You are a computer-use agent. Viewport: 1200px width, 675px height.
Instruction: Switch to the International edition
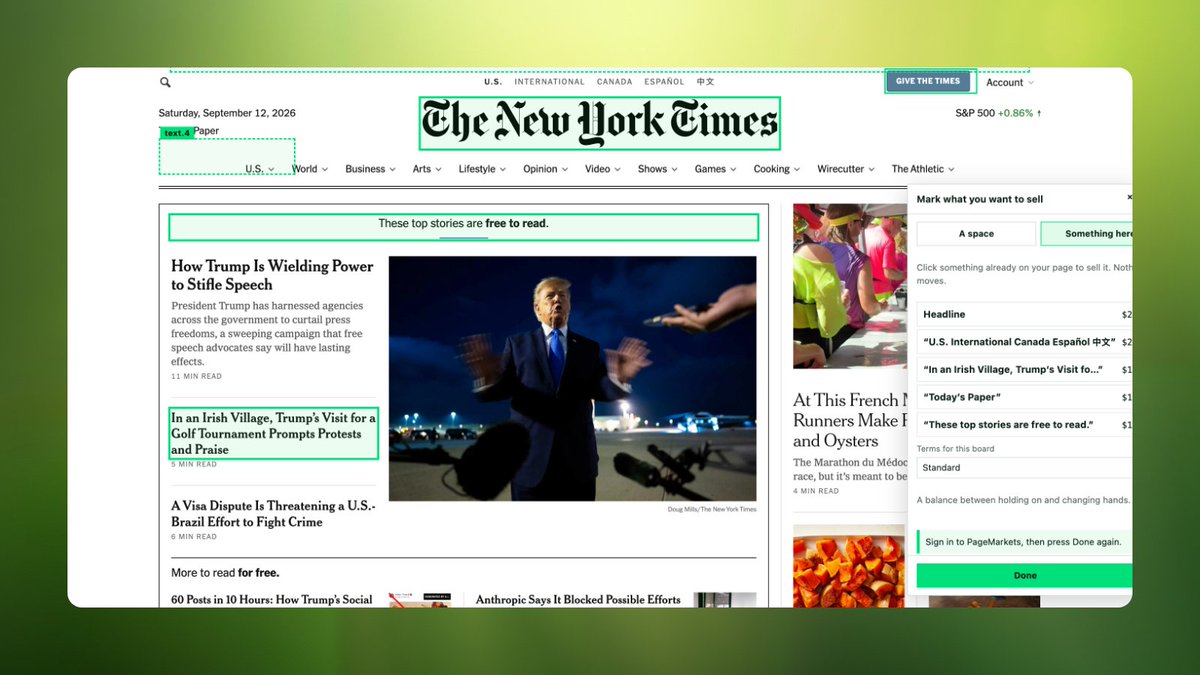click(x=549, y=82)
